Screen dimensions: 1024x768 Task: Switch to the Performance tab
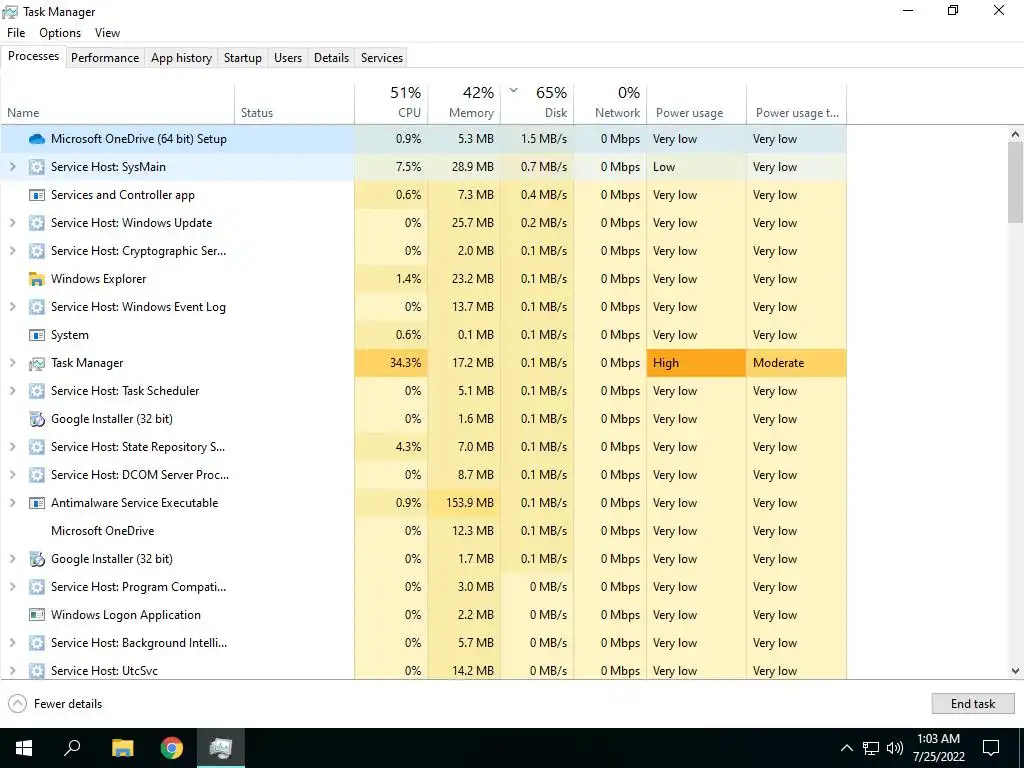point(105,57)
